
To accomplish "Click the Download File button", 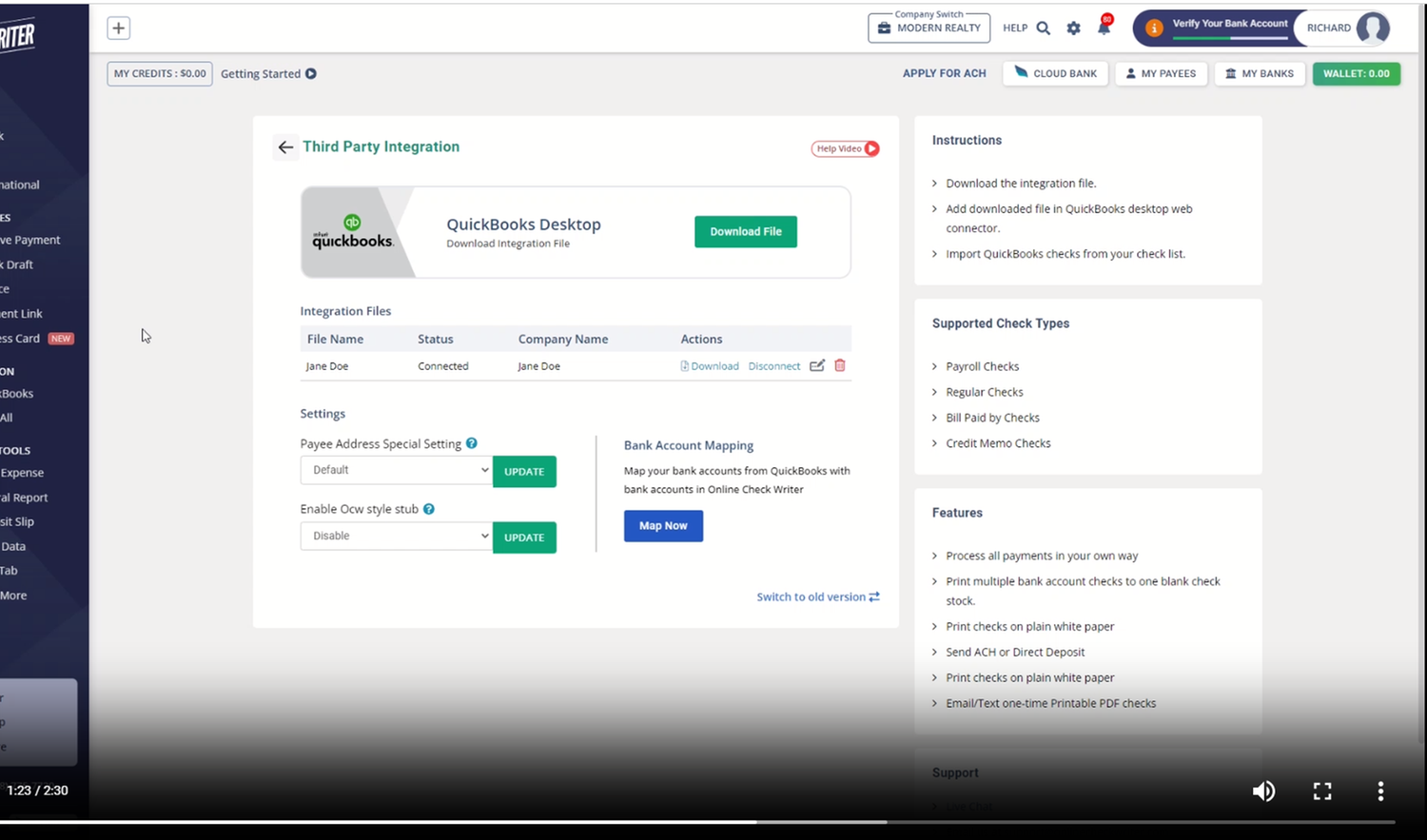I will (746, 232).
